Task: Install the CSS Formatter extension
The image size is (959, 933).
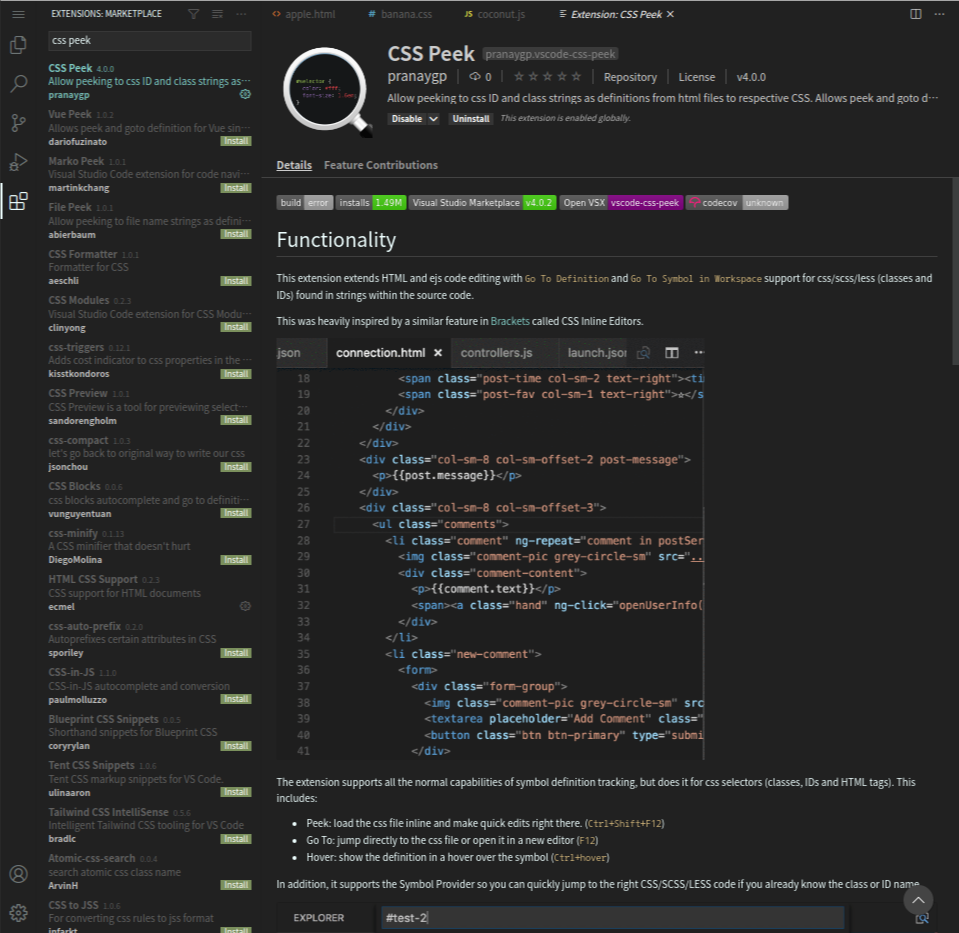Action: (x=235, y=281)
